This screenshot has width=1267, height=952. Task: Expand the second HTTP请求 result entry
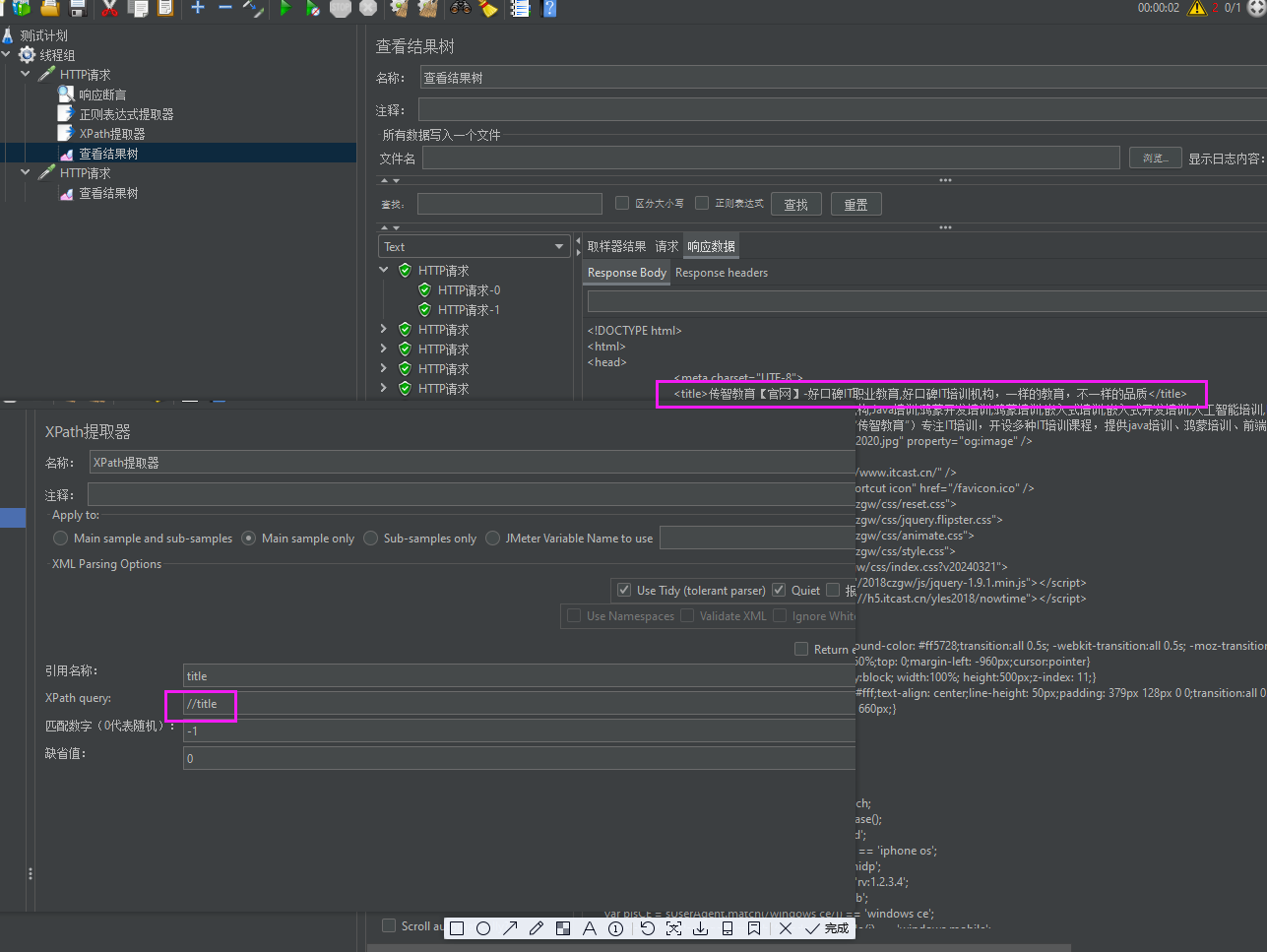[x=384, y=329]
